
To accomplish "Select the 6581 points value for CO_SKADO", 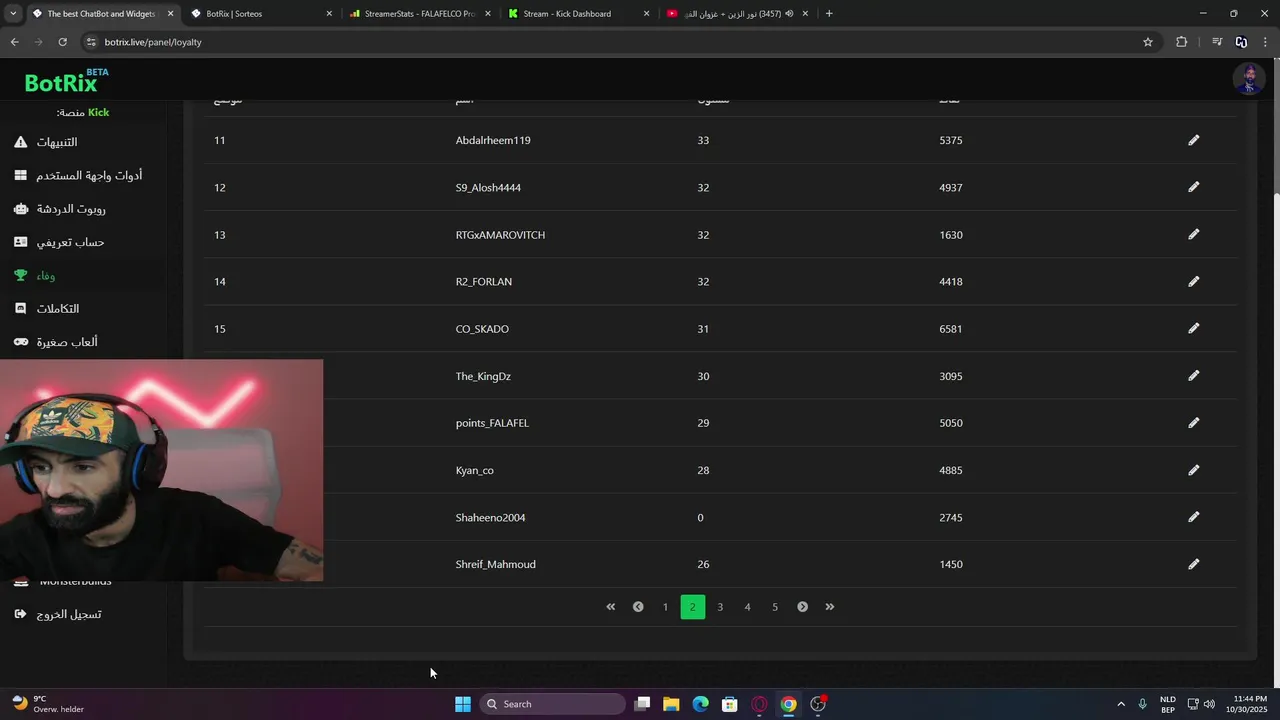I will click(x=951, y=329).
